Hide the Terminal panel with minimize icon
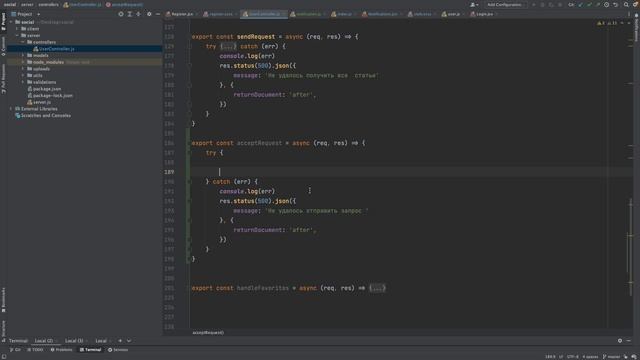The image size is (640, 360). [629, 341]
